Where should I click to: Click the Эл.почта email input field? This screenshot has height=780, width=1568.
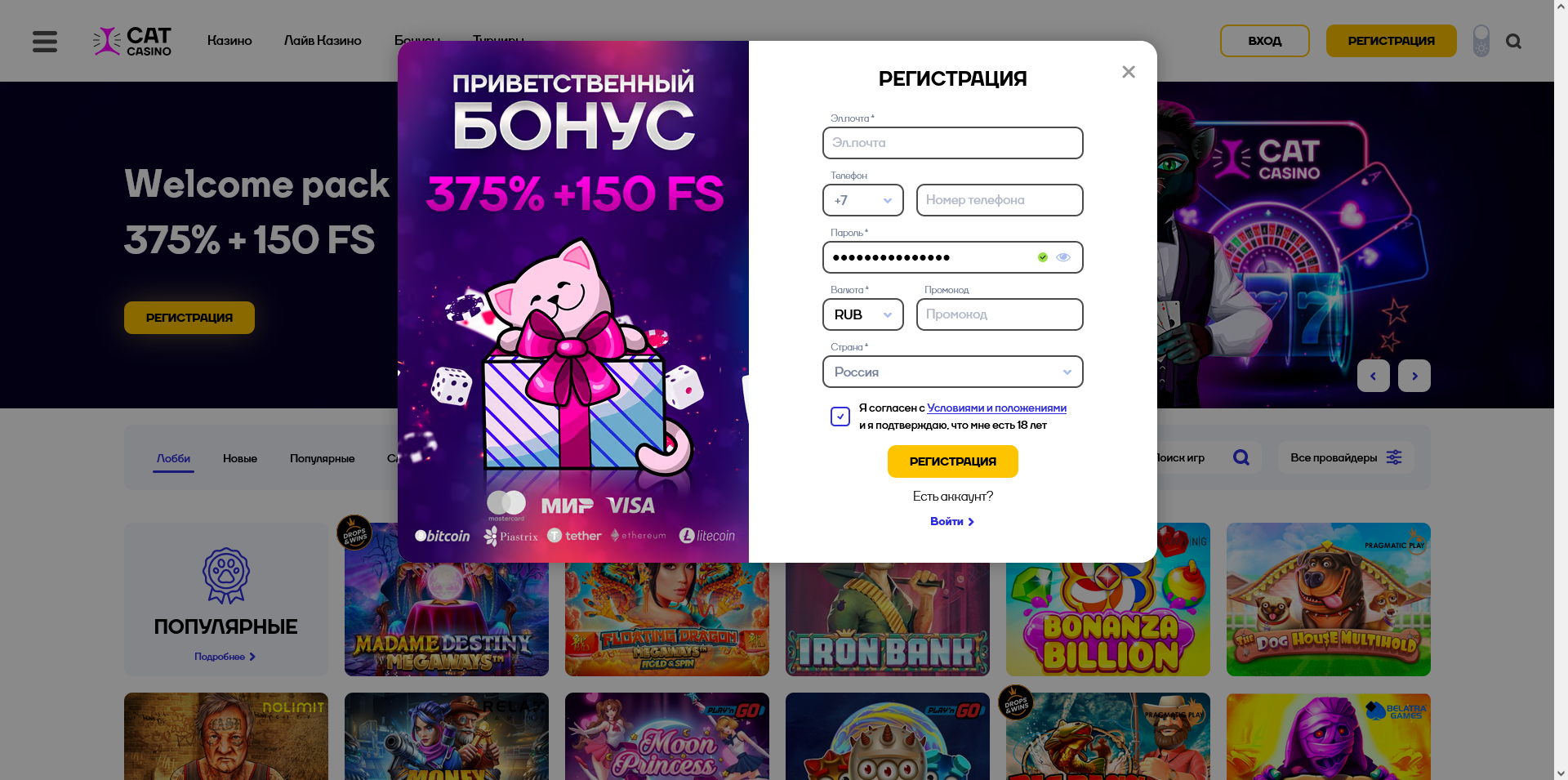953,143
